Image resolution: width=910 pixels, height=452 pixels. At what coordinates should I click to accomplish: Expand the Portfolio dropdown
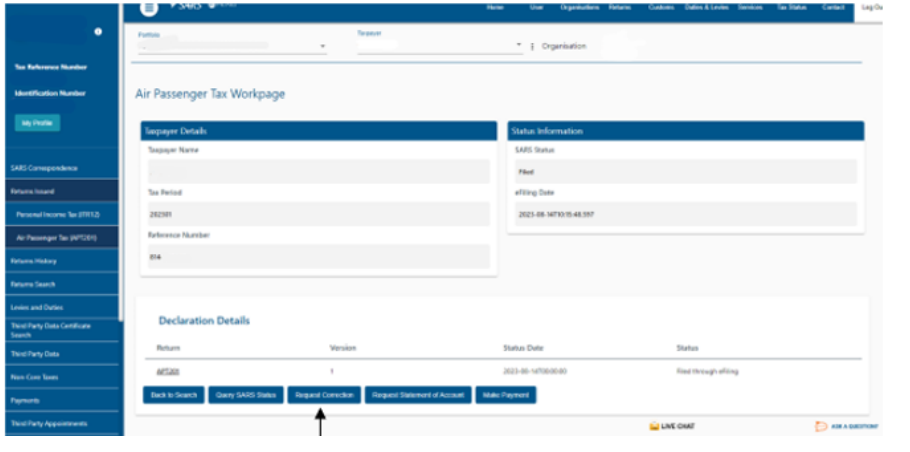(x=322, y=47)
